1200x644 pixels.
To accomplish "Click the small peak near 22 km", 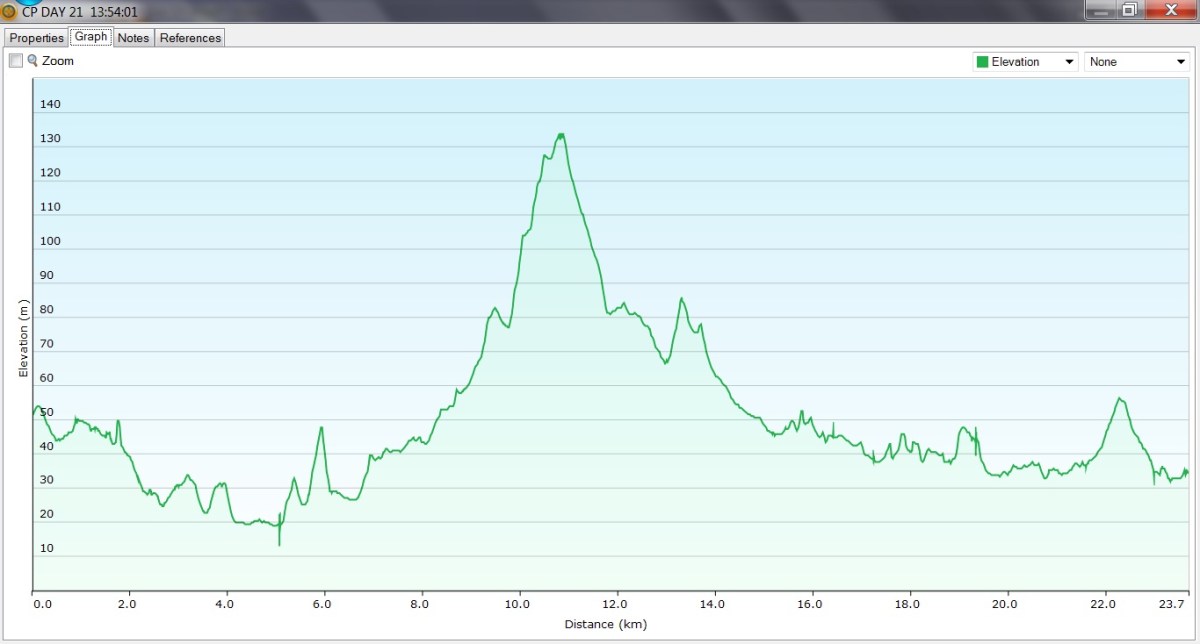I will pos(1120,399).
